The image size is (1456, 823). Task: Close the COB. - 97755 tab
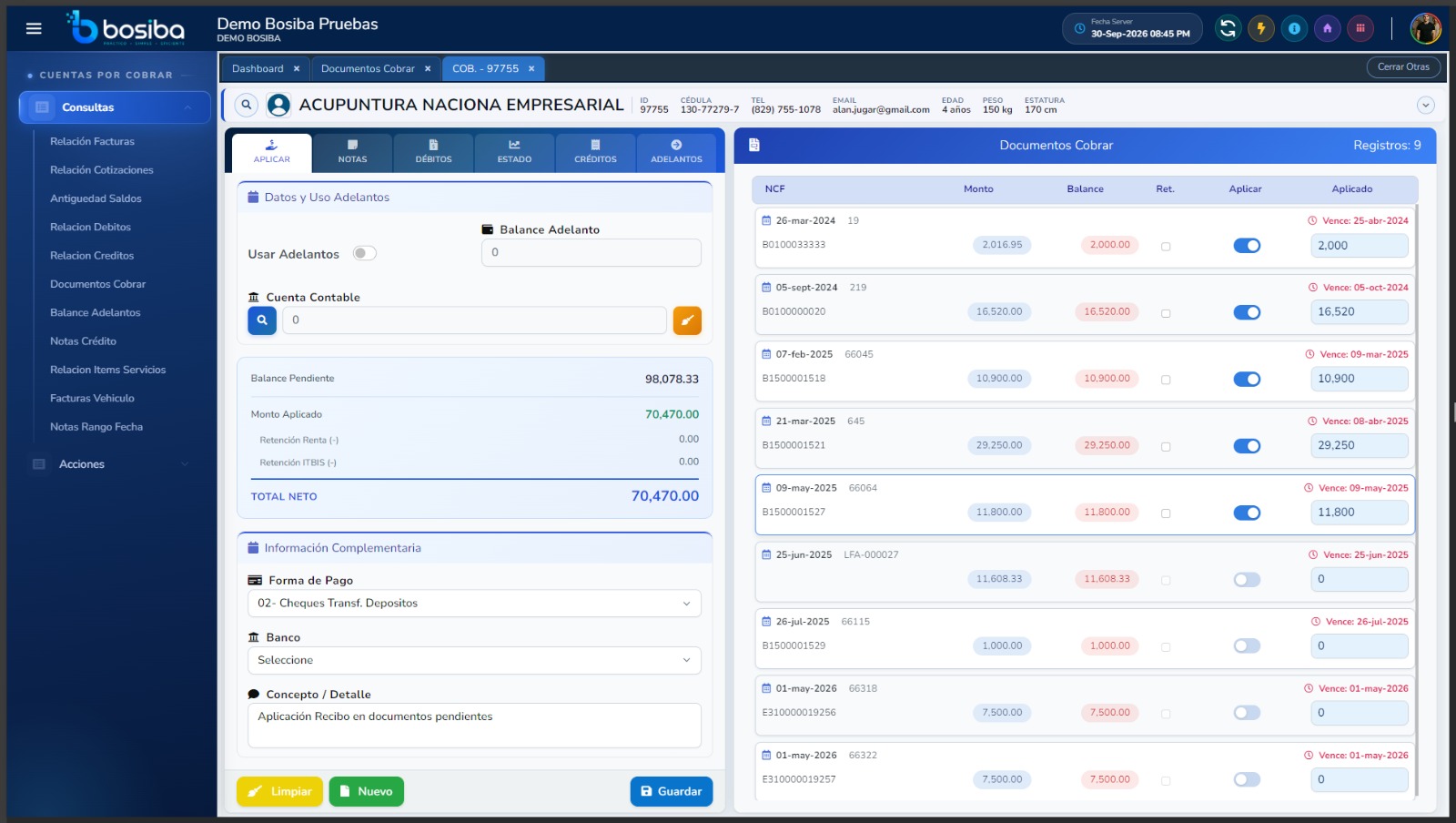pyautogui.click(x=531, y=68)
